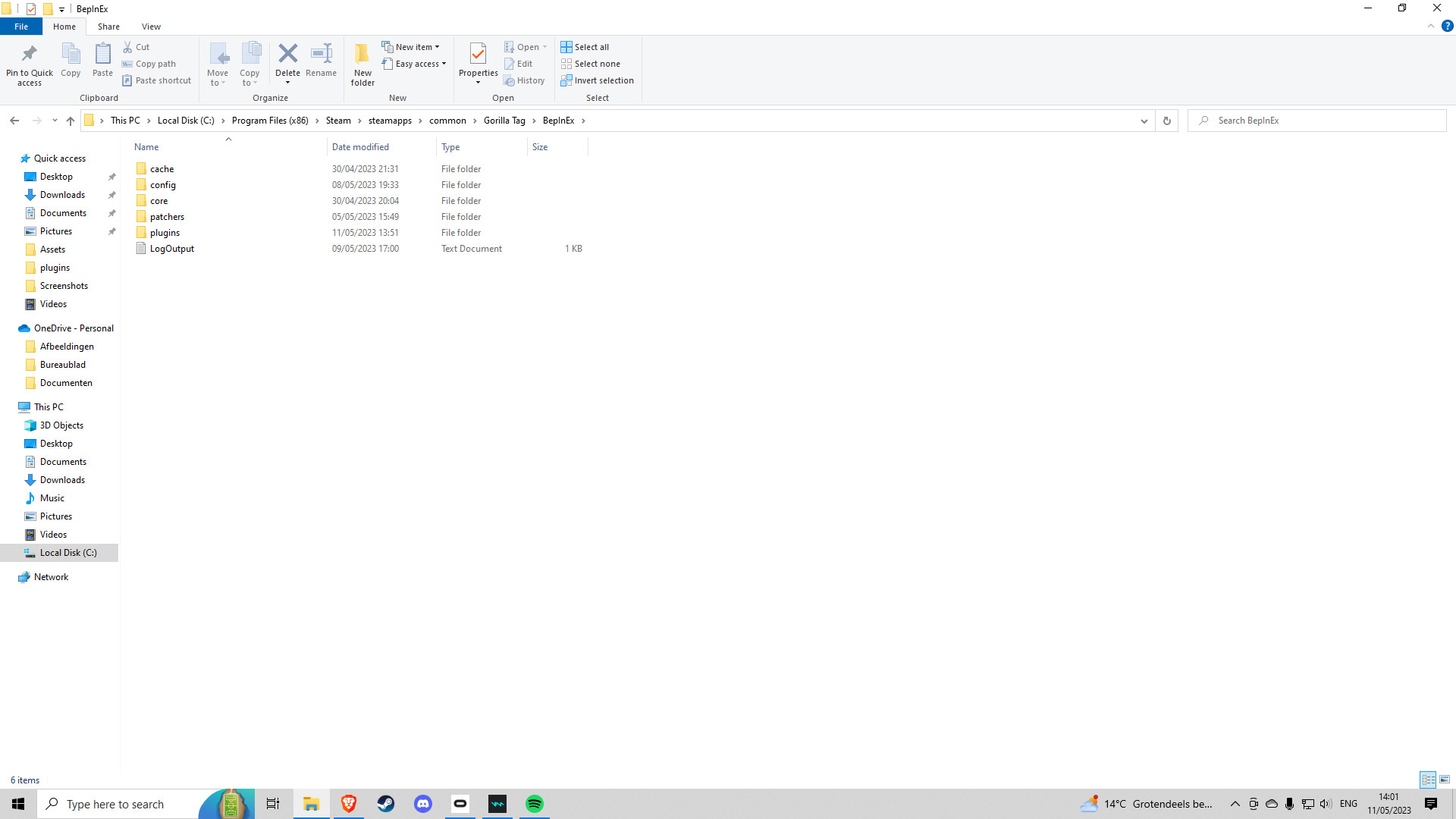Switch to details view toggle
Viewport: 1456px width, 819px height.
pos(1428,780)
